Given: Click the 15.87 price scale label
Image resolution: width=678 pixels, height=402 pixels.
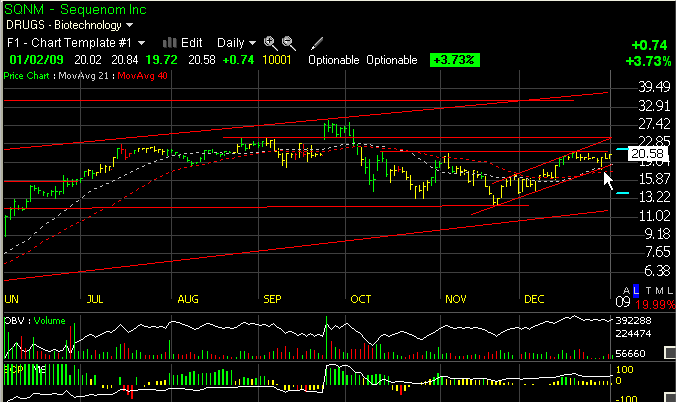Looking at the screenshot, I should (654, 179).
